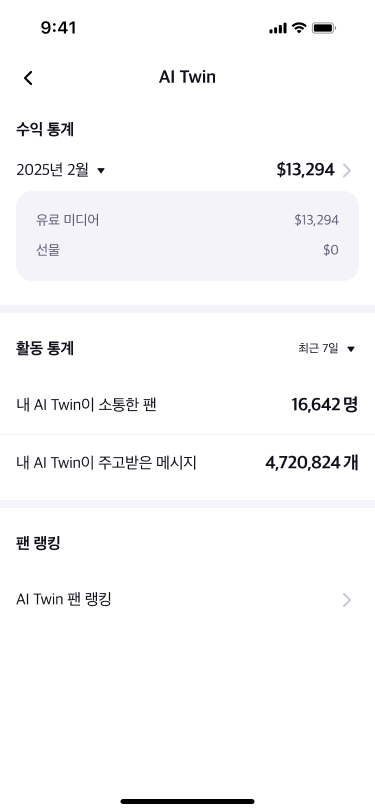Expand the 2025년 2월 month dropdown arrow
Image resolution: width=375 pixels, height=812 pixels.
click(x=101, y=170)
